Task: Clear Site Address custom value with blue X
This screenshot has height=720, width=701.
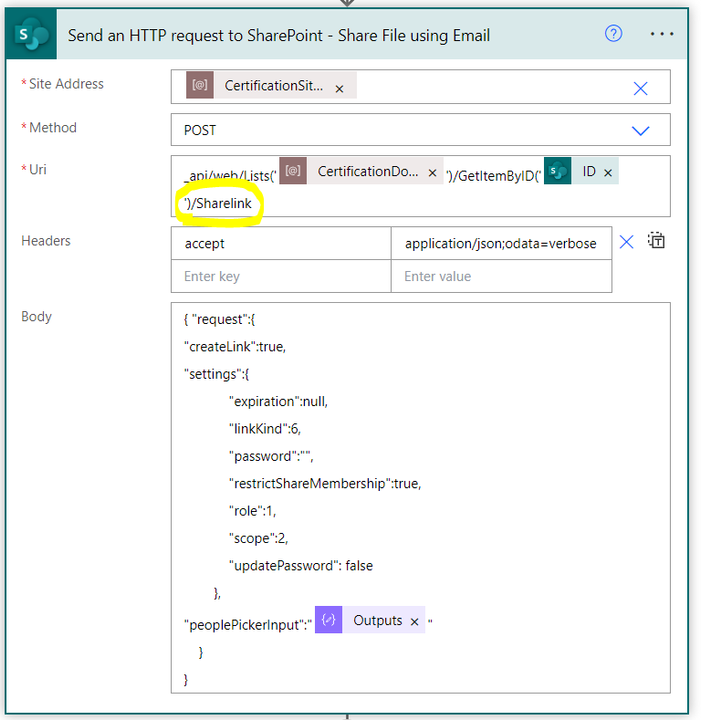Action: (x=640, y=88)
